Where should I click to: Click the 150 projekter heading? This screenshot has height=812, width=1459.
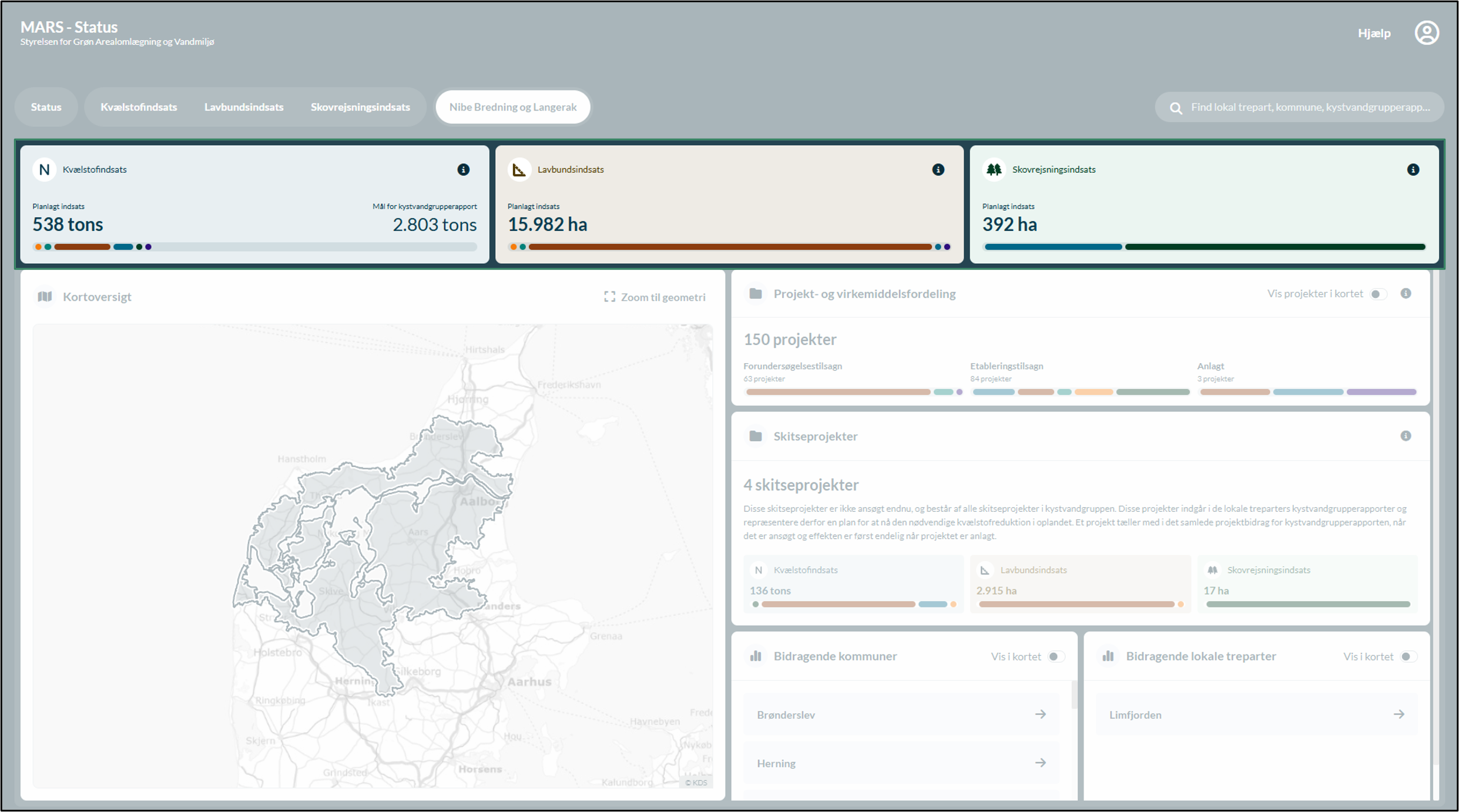(790, 340)
